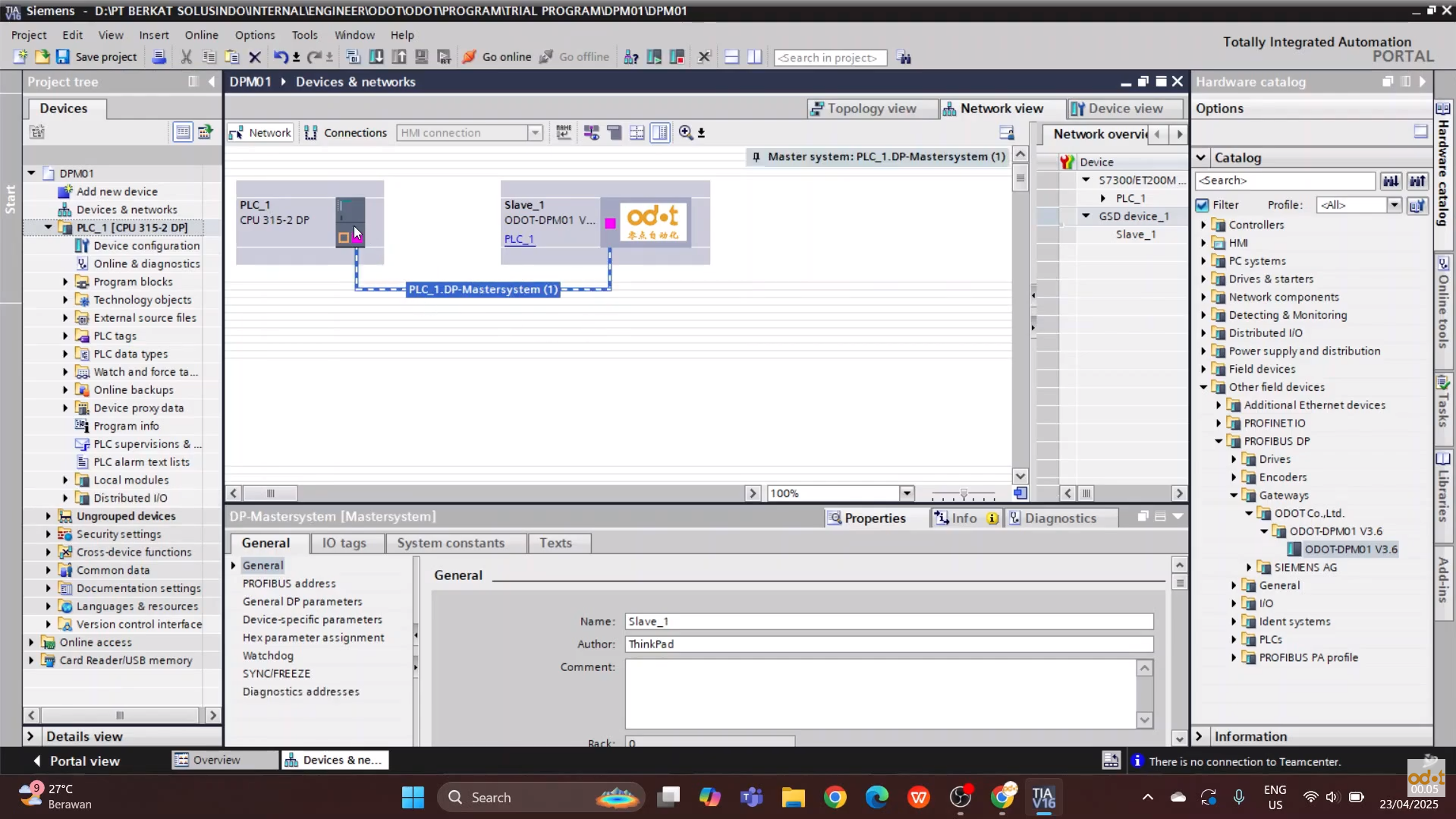1456x819 pixels.
Task: Toggle split editor space vertically
Action: tap(754, 57)
